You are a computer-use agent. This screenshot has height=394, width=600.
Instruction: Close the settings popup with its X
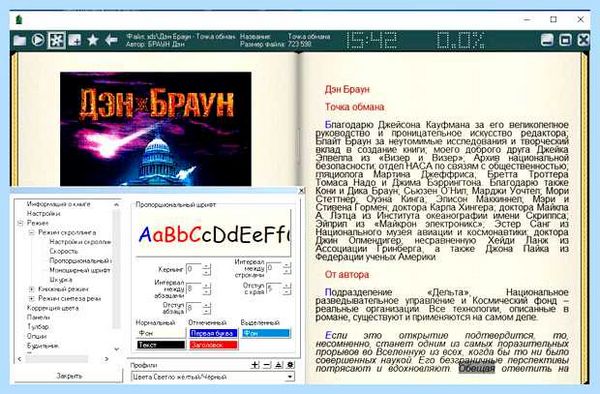point(301,190)
